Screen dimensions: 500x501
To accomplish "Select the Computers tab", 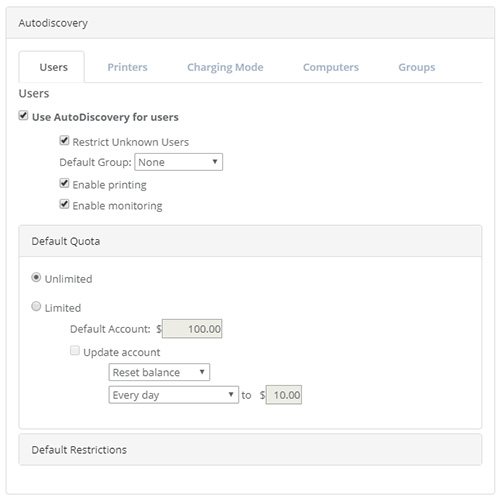I will 331,67.
